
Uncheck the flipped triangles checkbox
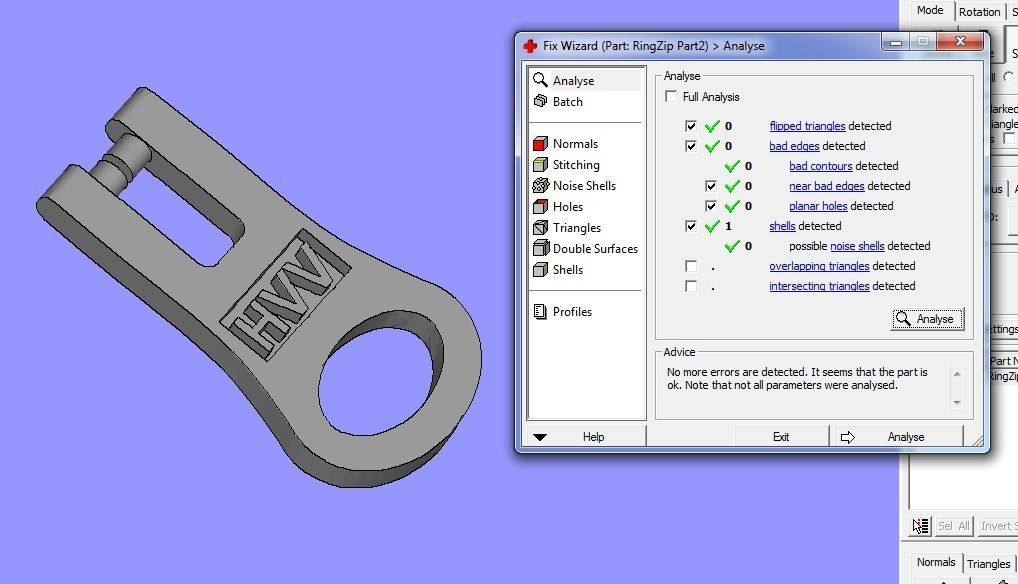click(x=691, y=126)
